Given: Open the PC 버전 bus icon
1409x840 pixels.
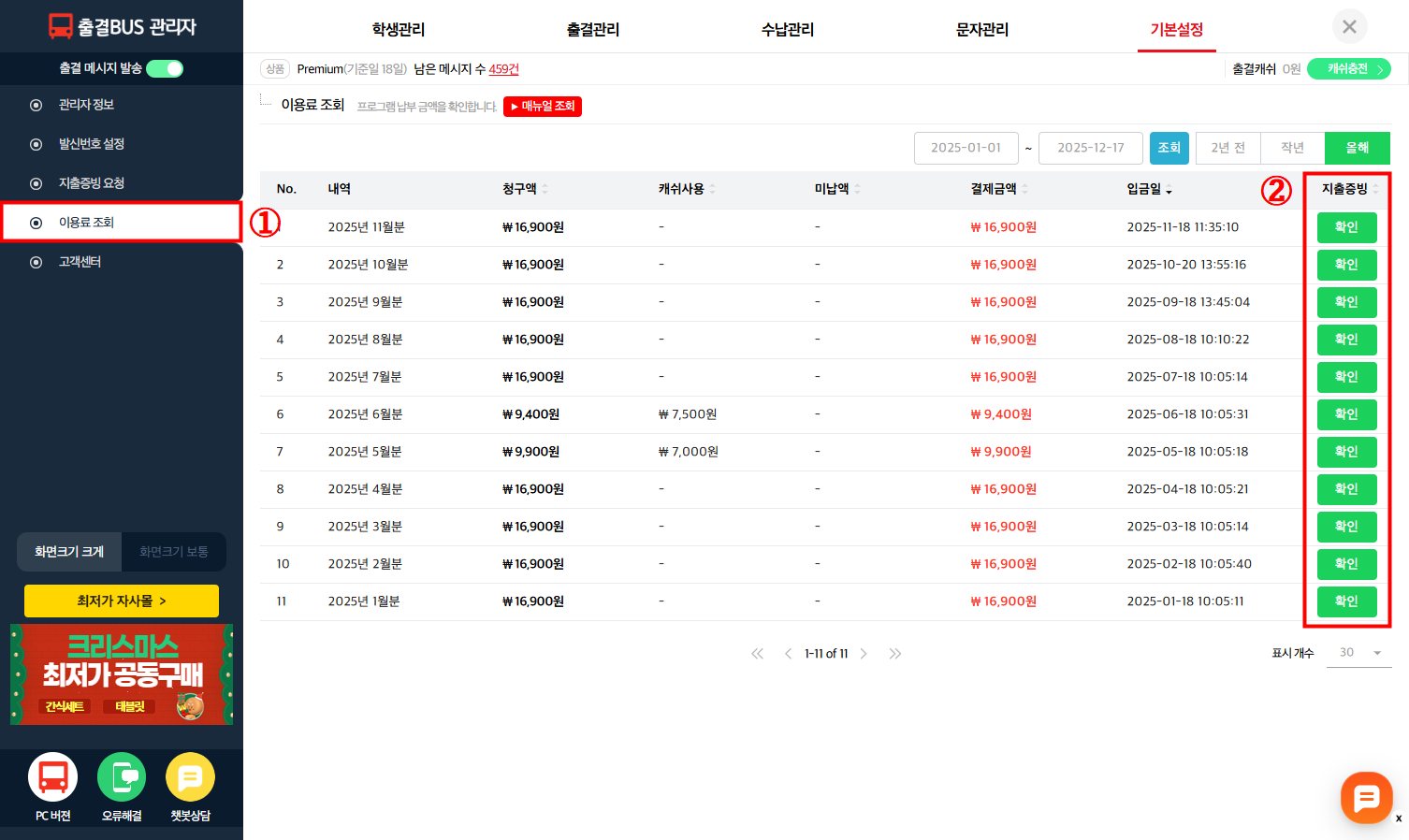Looking at the screenshot, I should [53, 777].
